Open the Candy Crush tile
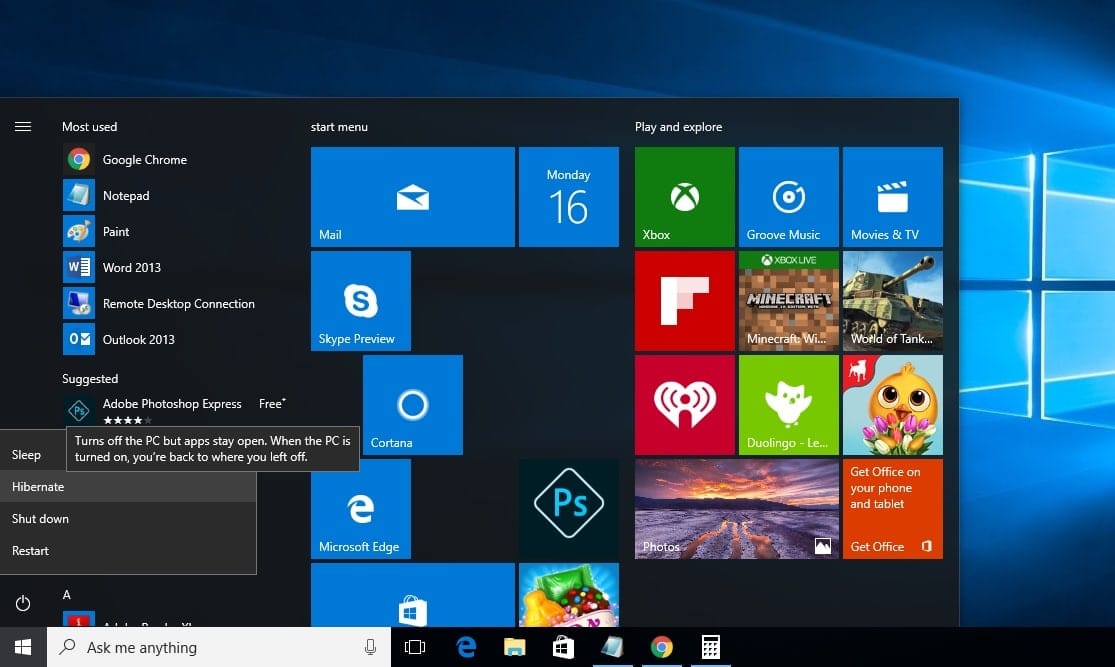This screenshot has height=667, width=1115. pos(569,595)
